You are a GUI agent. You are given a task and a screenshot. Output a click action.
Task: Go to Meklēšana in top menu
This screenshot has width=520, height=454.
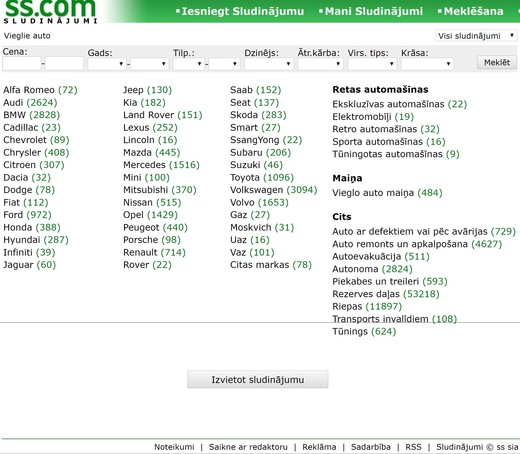click(471, 11)
